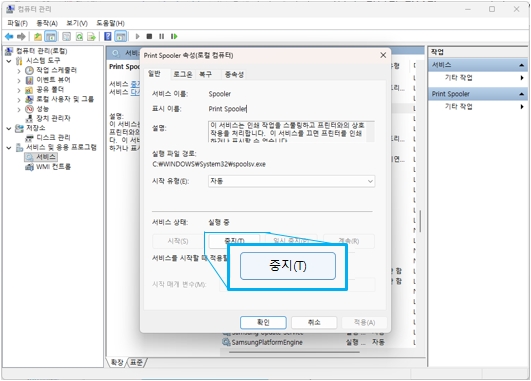
Task: Open the 보기(V) menu
Action: click(77, 23)
